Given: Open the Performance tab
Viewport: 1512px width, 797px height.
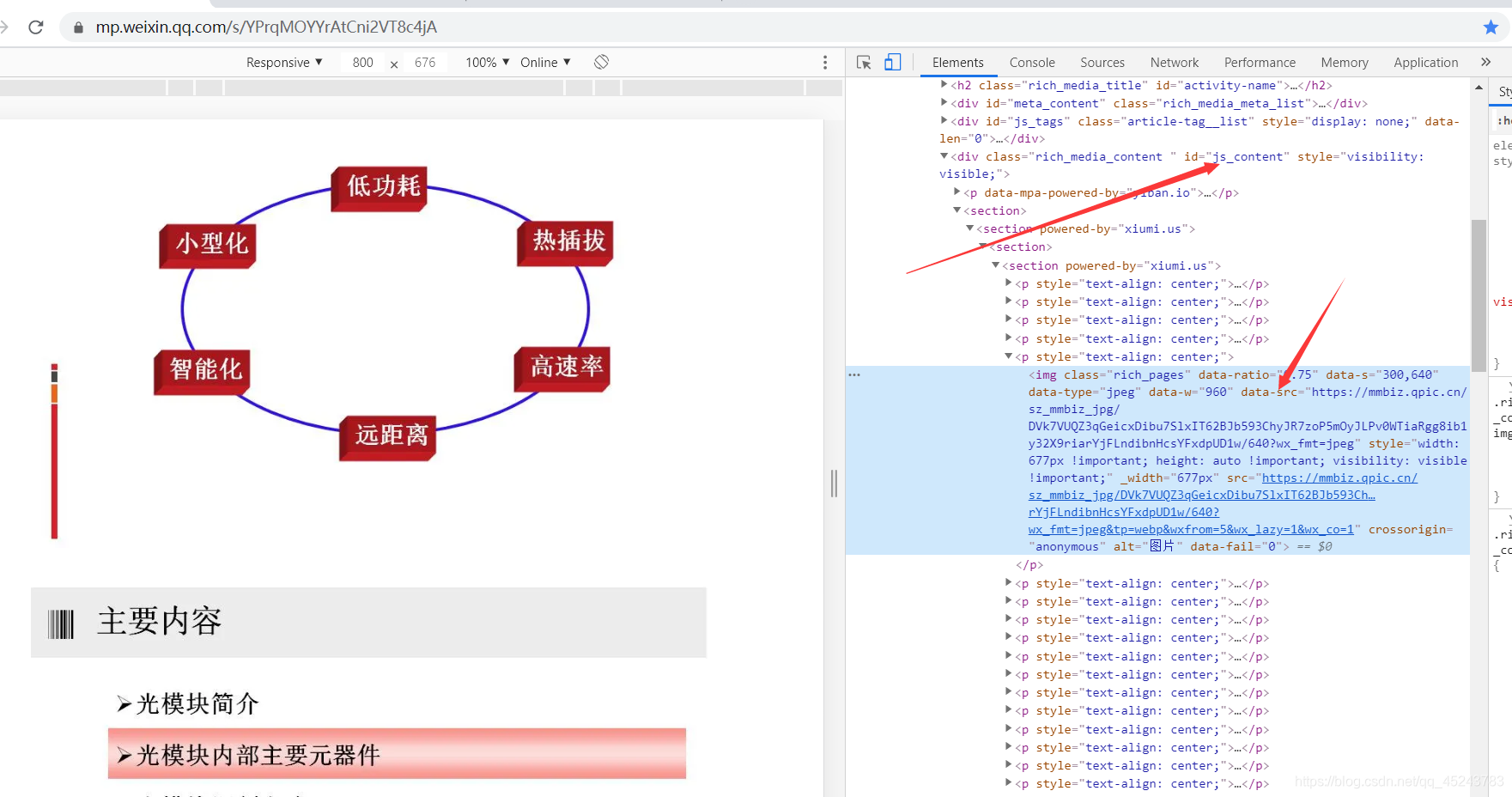Looking at the screenshot, I should pos(1260,62).
